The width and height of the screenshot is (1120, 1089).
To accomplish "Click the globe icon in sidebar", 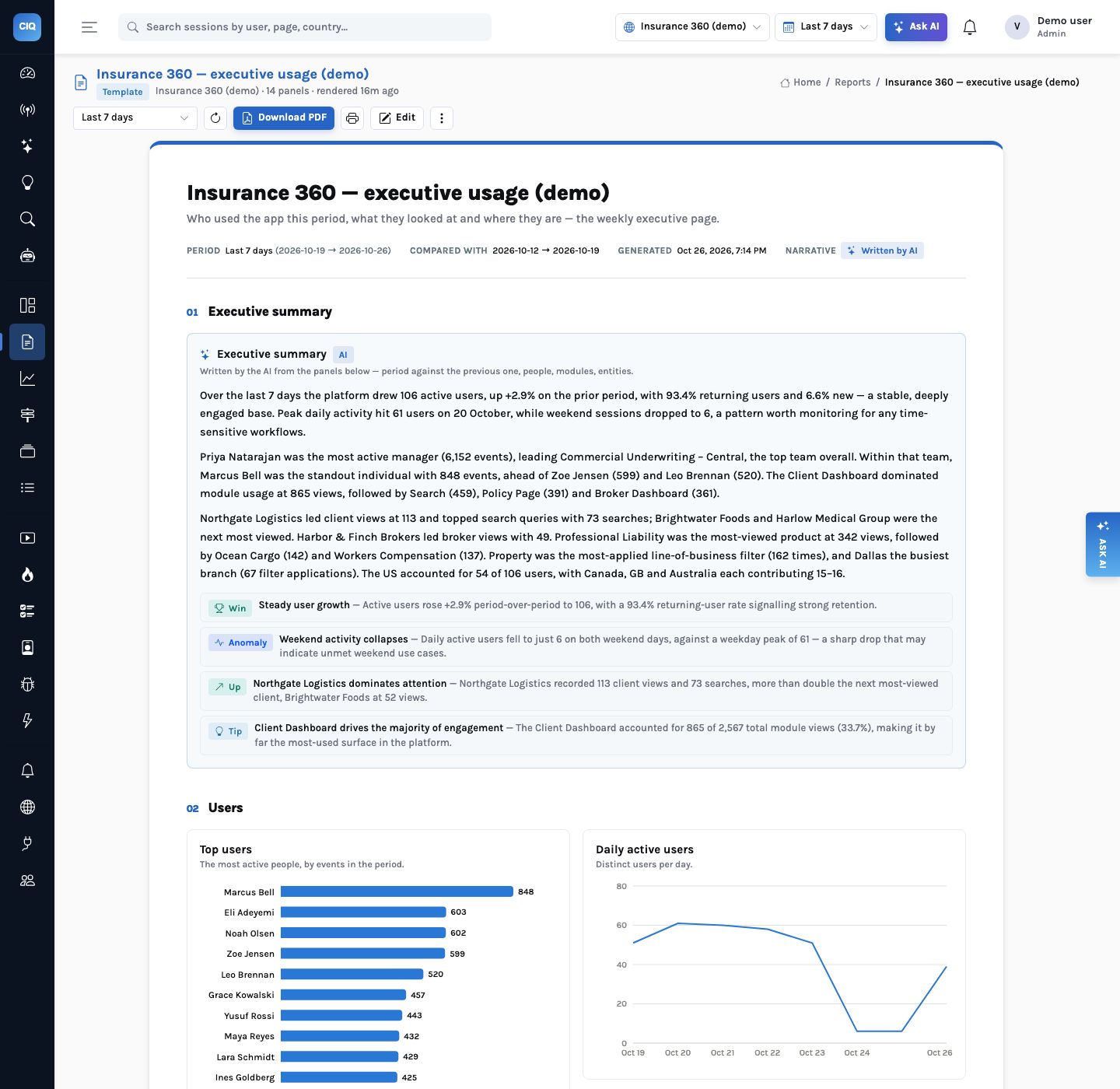I will pos(27,807).
